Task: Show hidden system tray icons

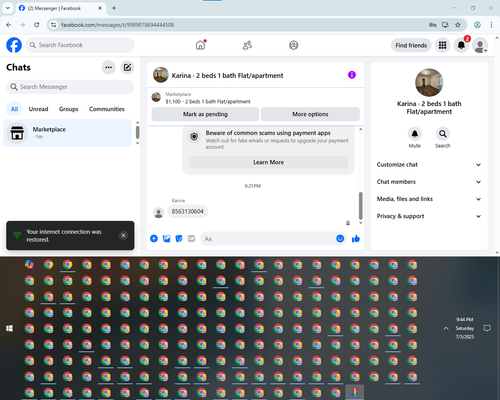Action: click(x=446, y=328)
